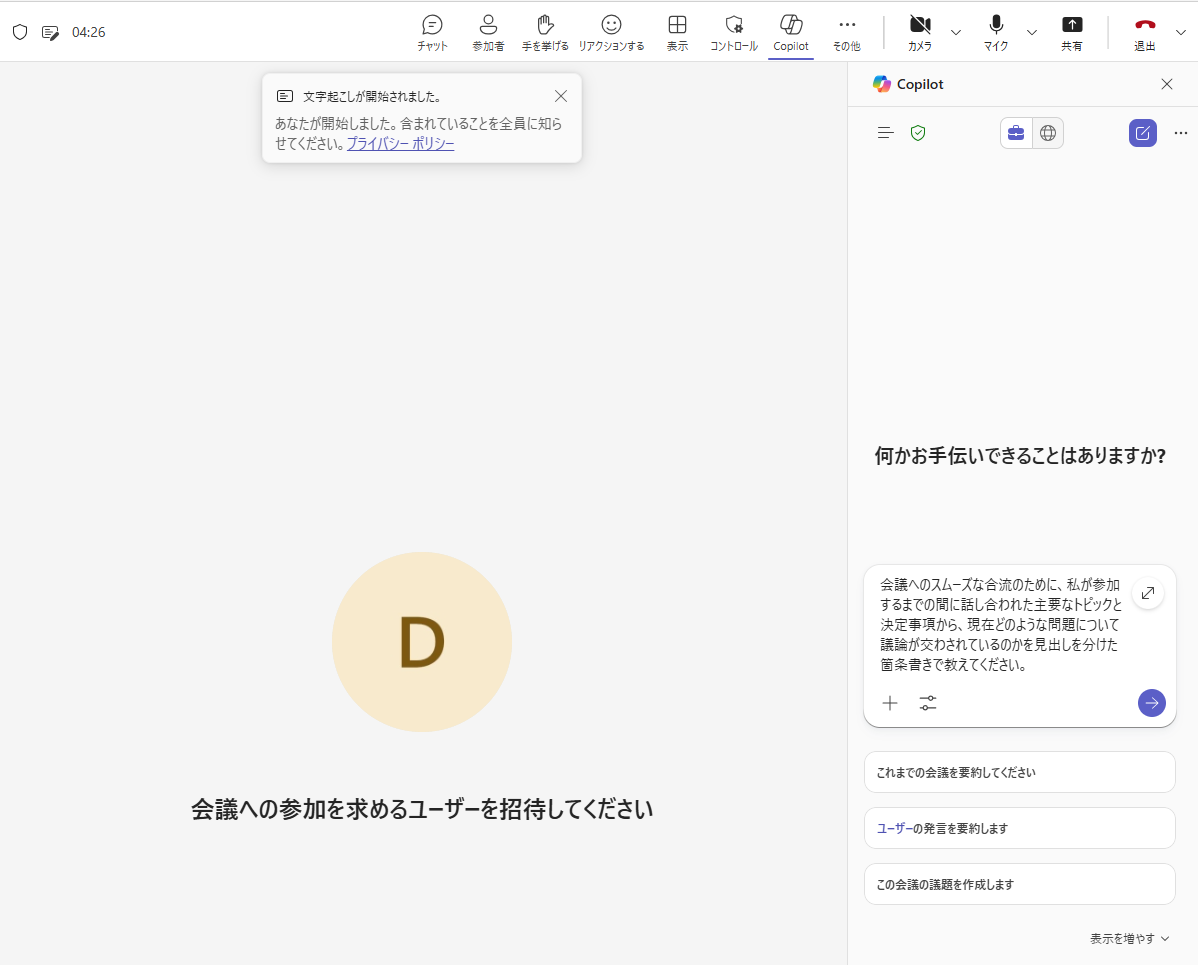Expand microphone options dropdown arrow
The image size is (1198, 965).
pyautogui.click(x=1032, y=32)
